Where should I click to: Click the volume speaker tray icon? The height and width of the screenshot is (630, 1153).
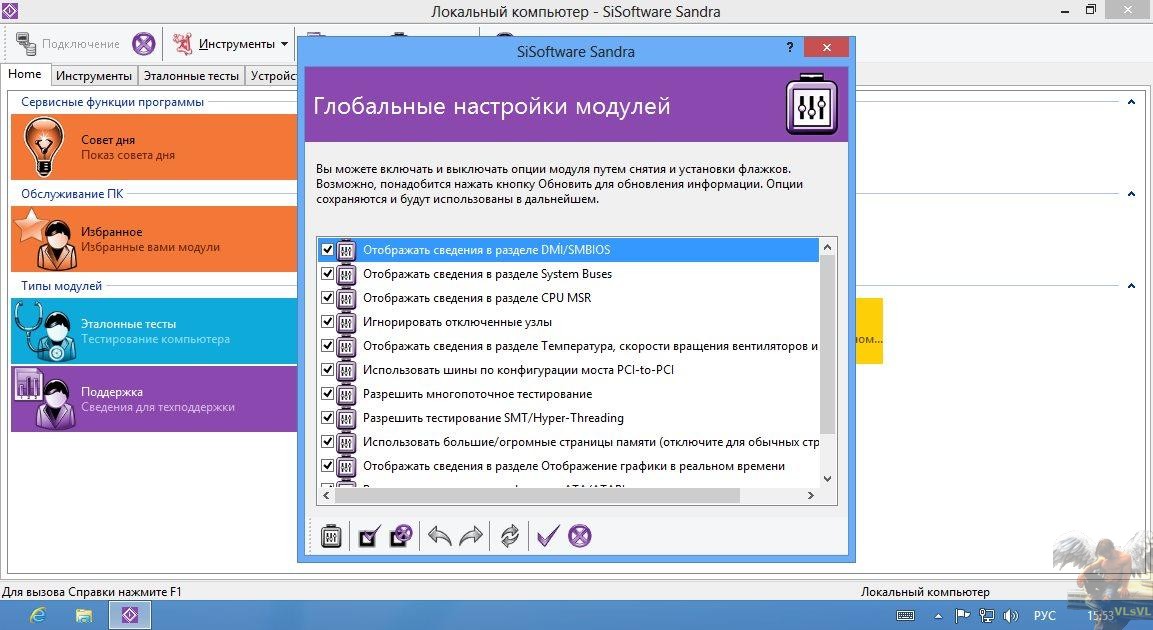click(1011, 616)
